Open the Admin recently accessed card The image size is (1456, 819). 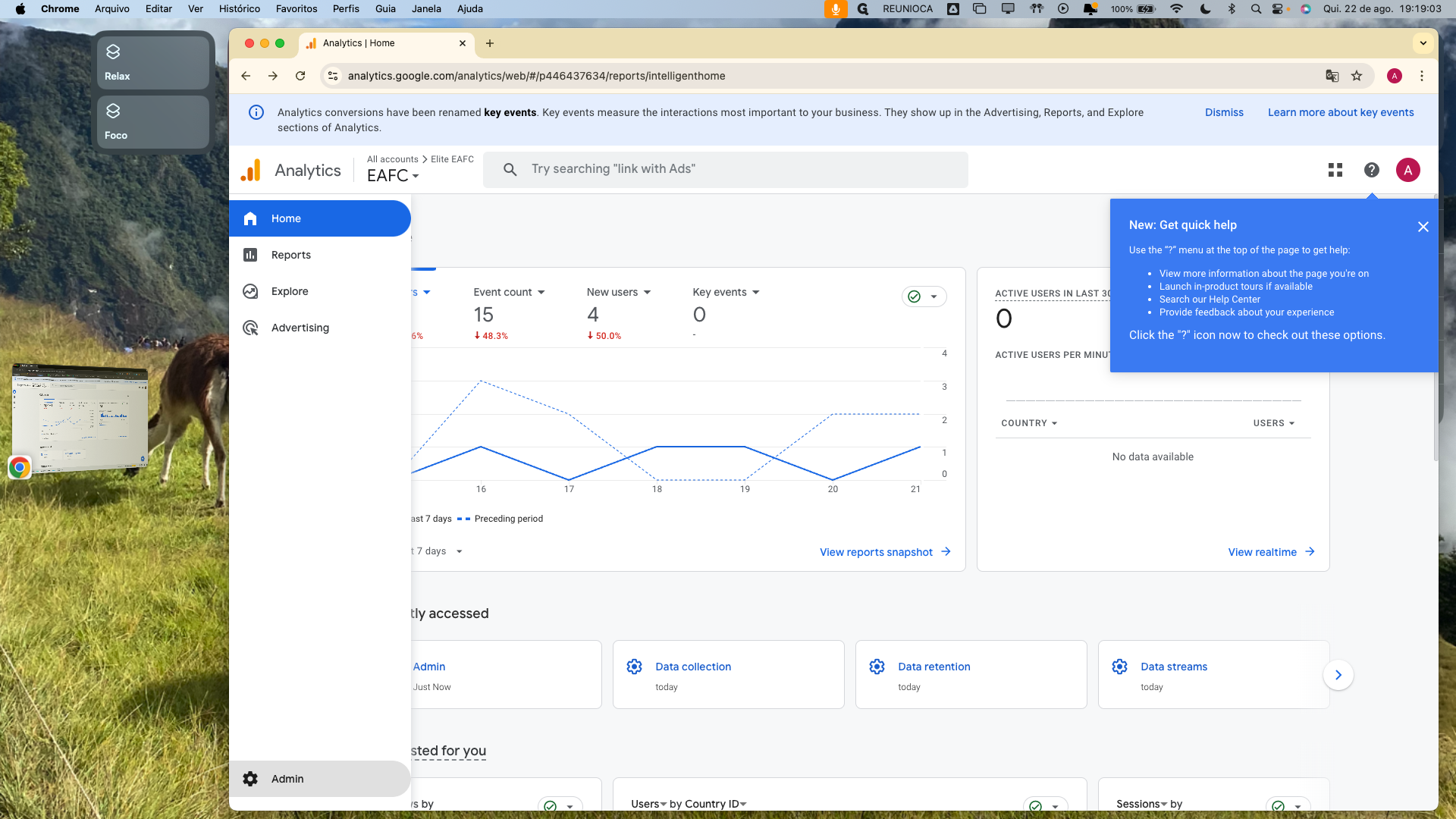(x=507, y=674)
